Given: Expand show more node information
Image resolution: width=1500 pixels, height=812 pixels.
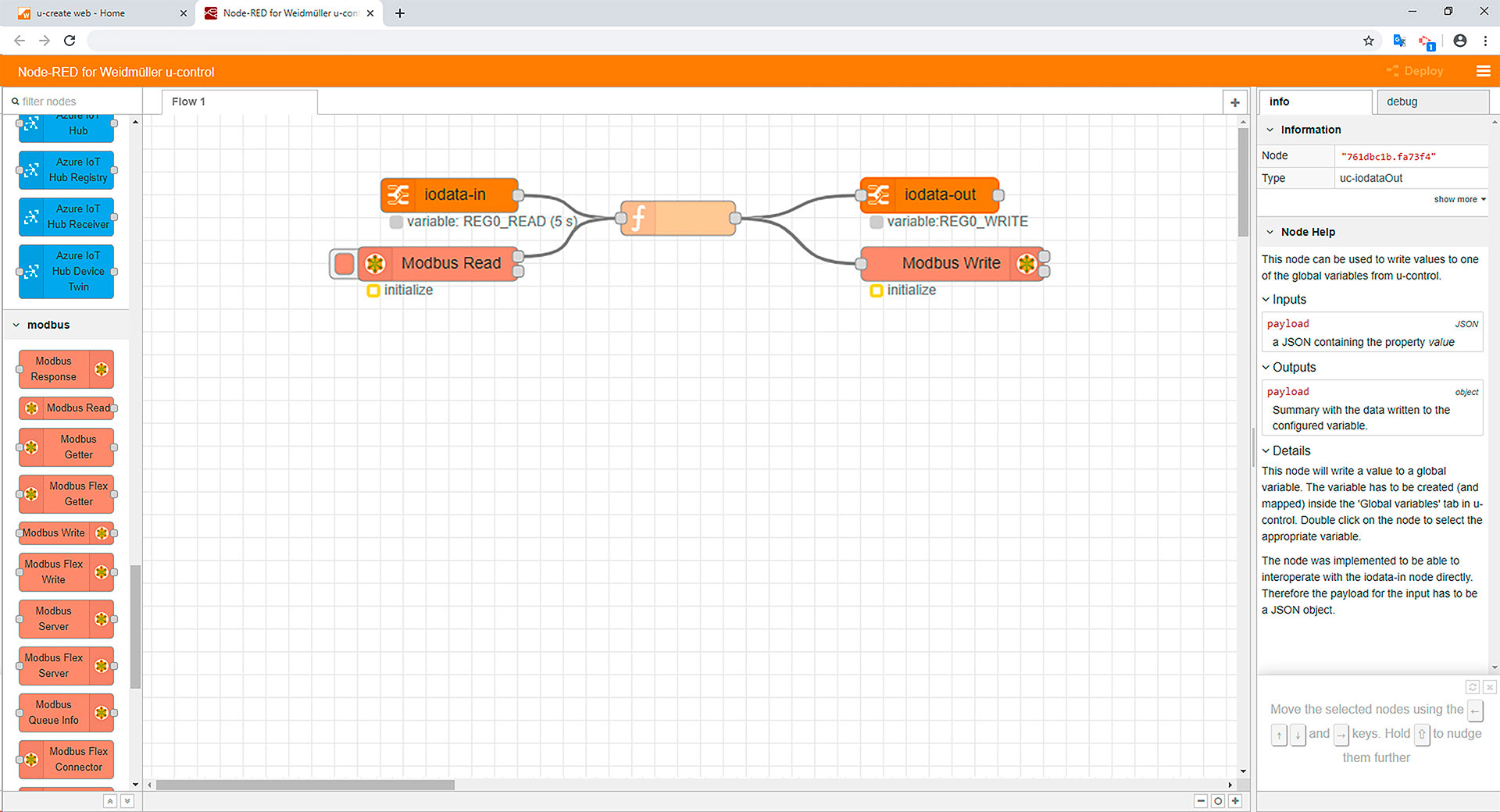Looking at the screenshot, I should point(1459,199).
